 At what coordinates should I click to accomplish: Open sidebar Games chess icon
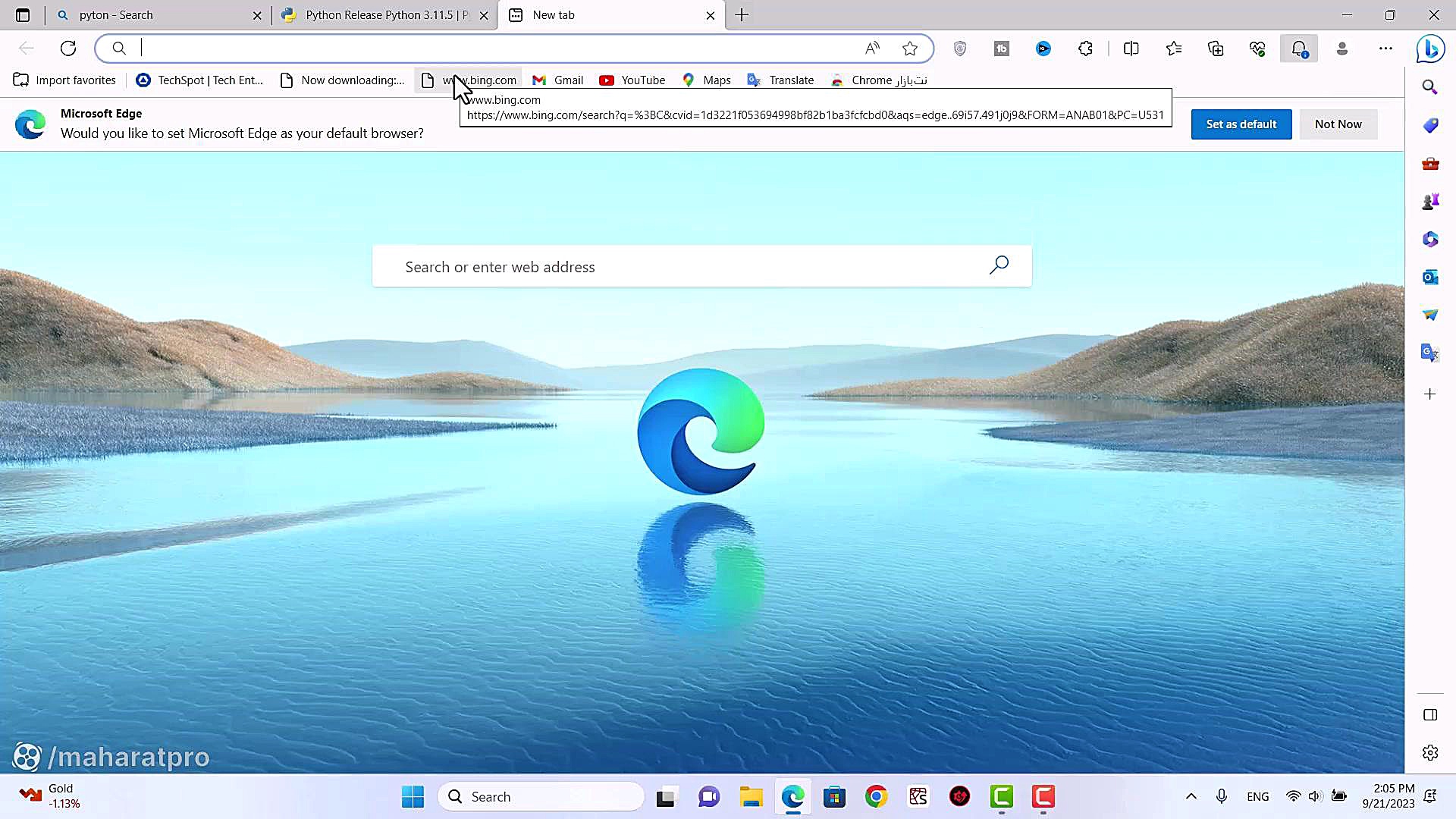[1430, 202]
